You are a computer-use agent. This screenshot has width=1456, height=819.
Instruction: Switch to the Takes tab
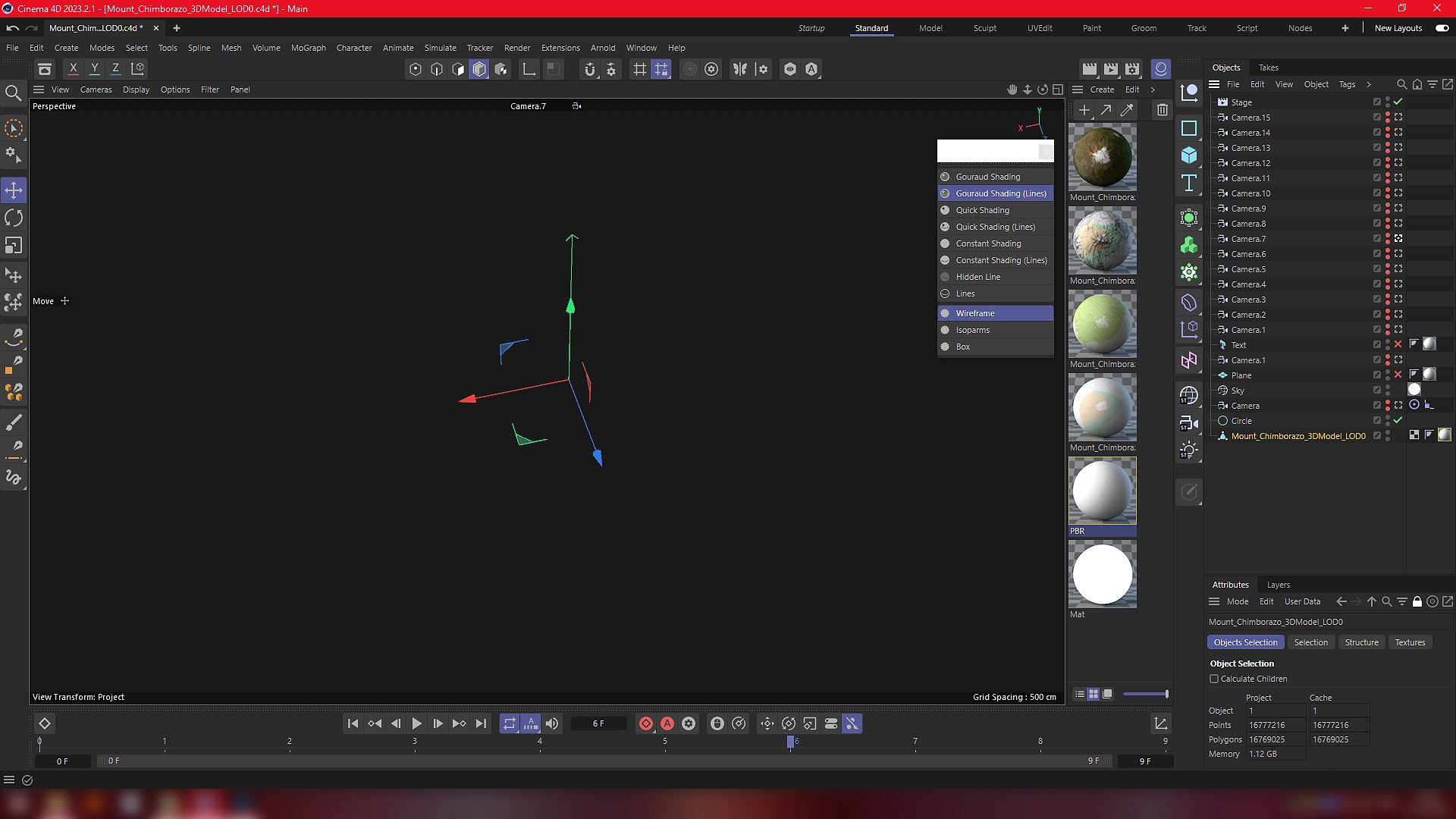click(1268, 67)
